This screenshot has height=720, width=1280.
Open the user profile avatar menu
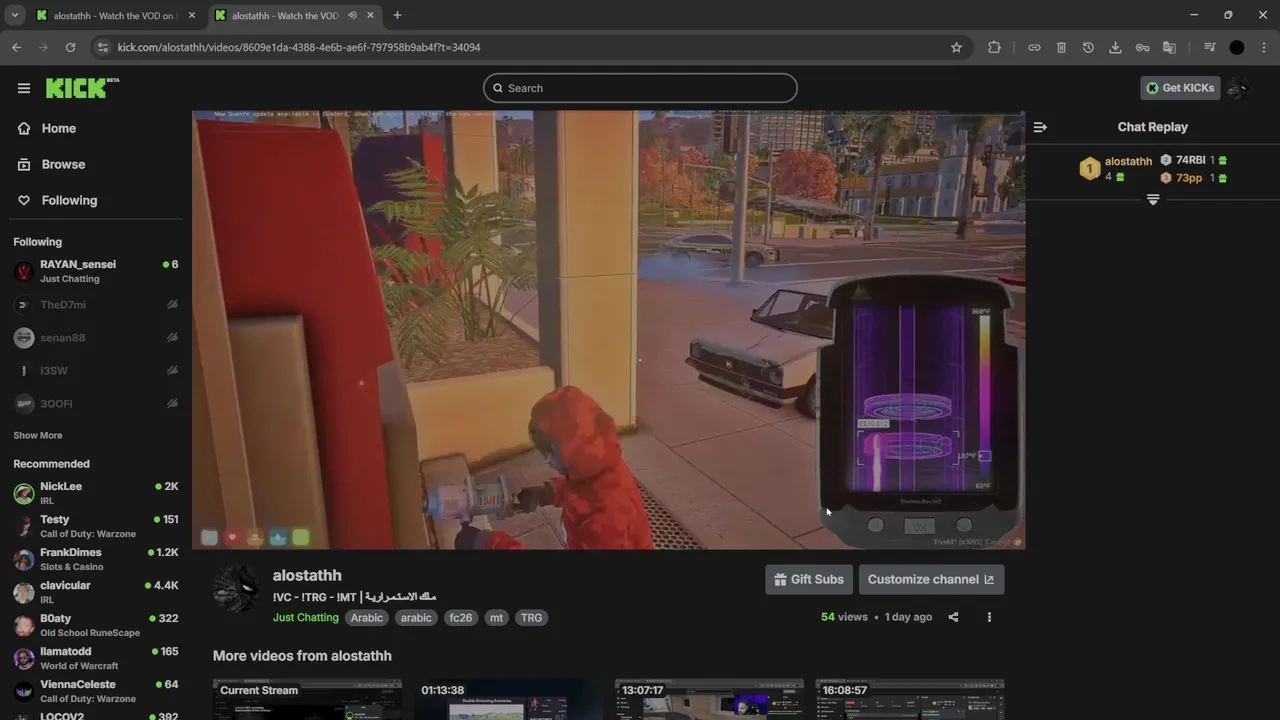coord(1238,88)
